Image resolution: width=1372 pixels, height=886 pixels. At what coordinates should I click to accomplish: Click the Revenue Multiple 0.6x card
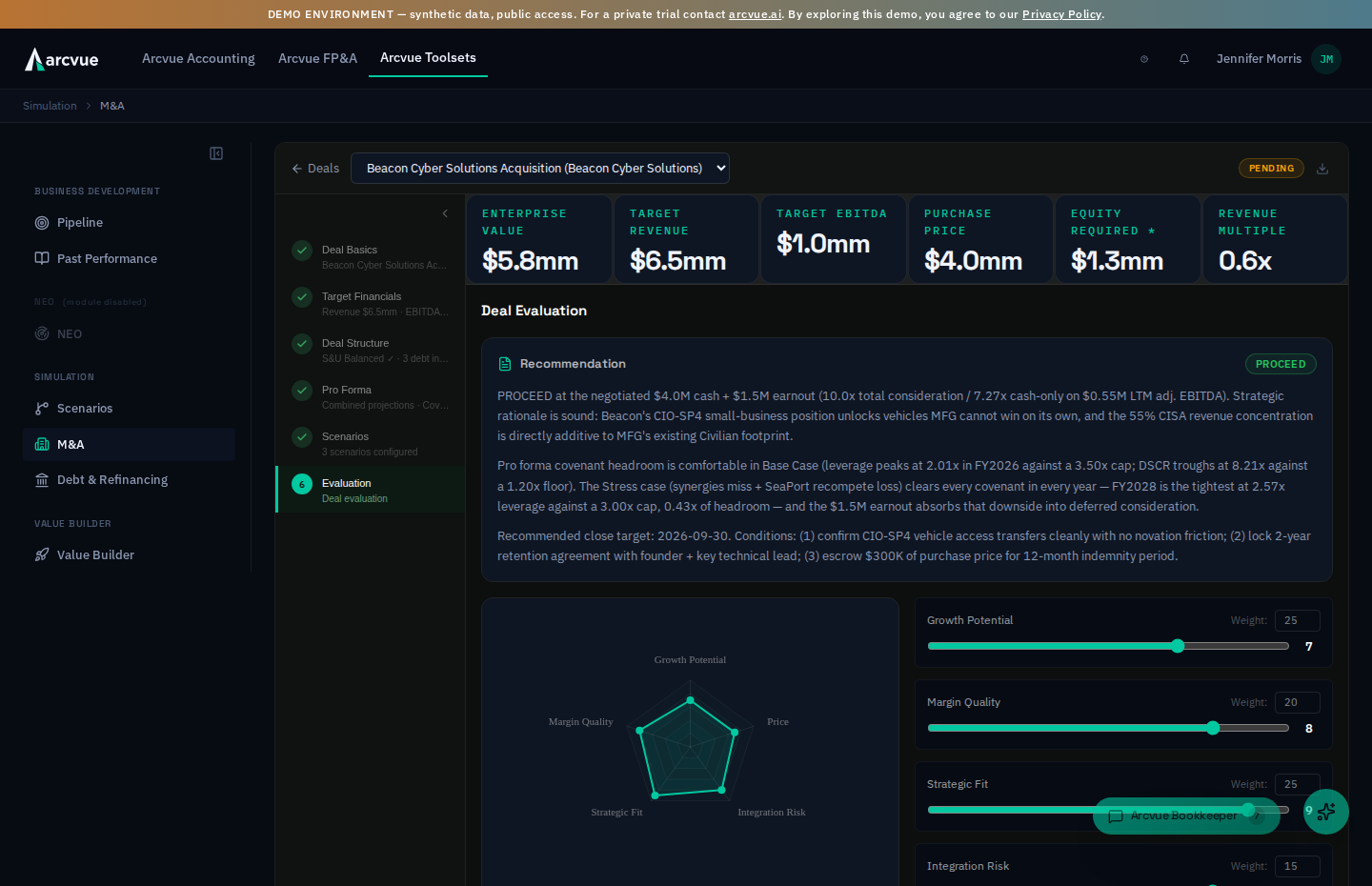pos(1275,239)
